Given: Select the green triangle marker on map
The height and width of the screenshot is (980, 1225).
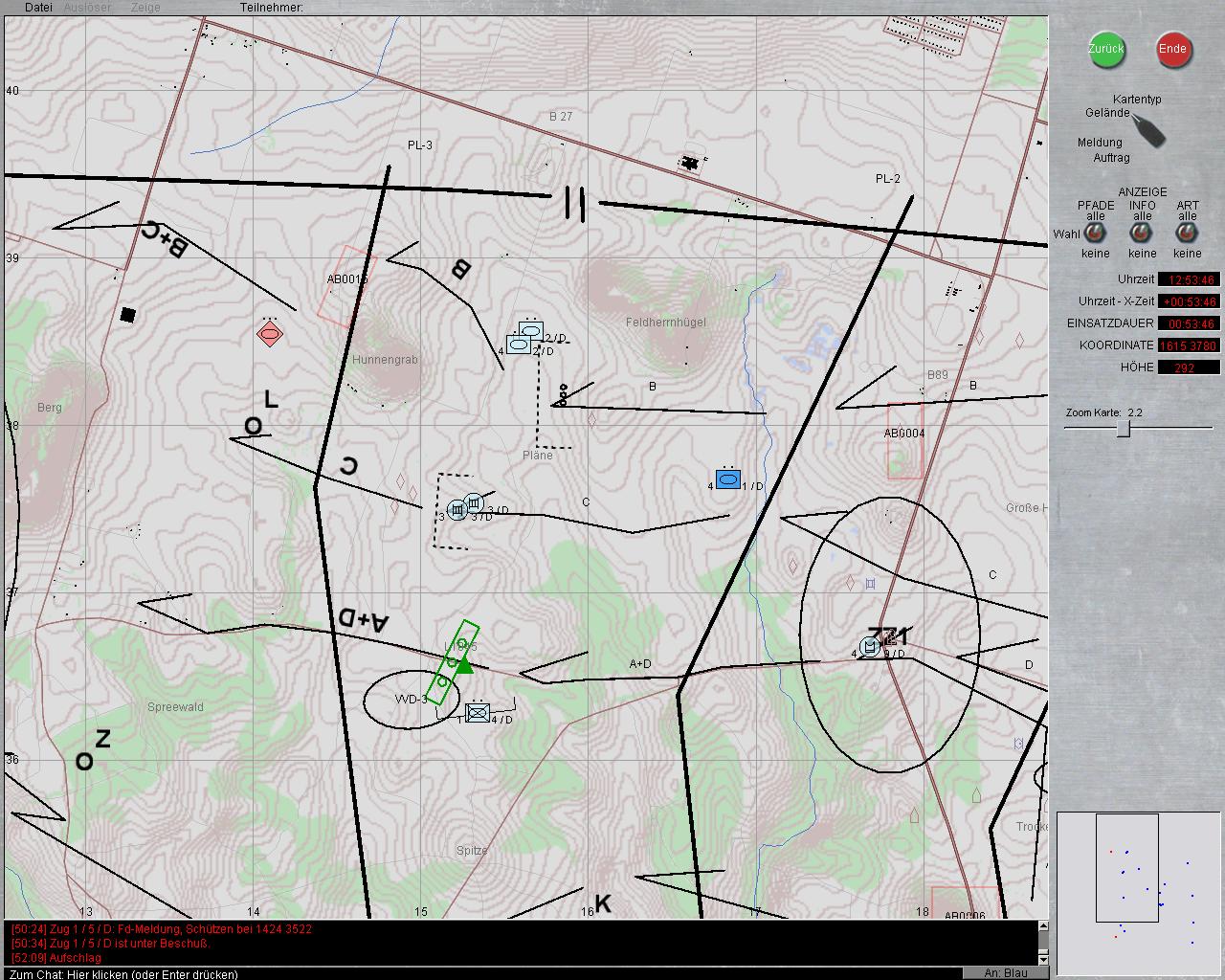Looking at the screenshot, I should point(464,664).
